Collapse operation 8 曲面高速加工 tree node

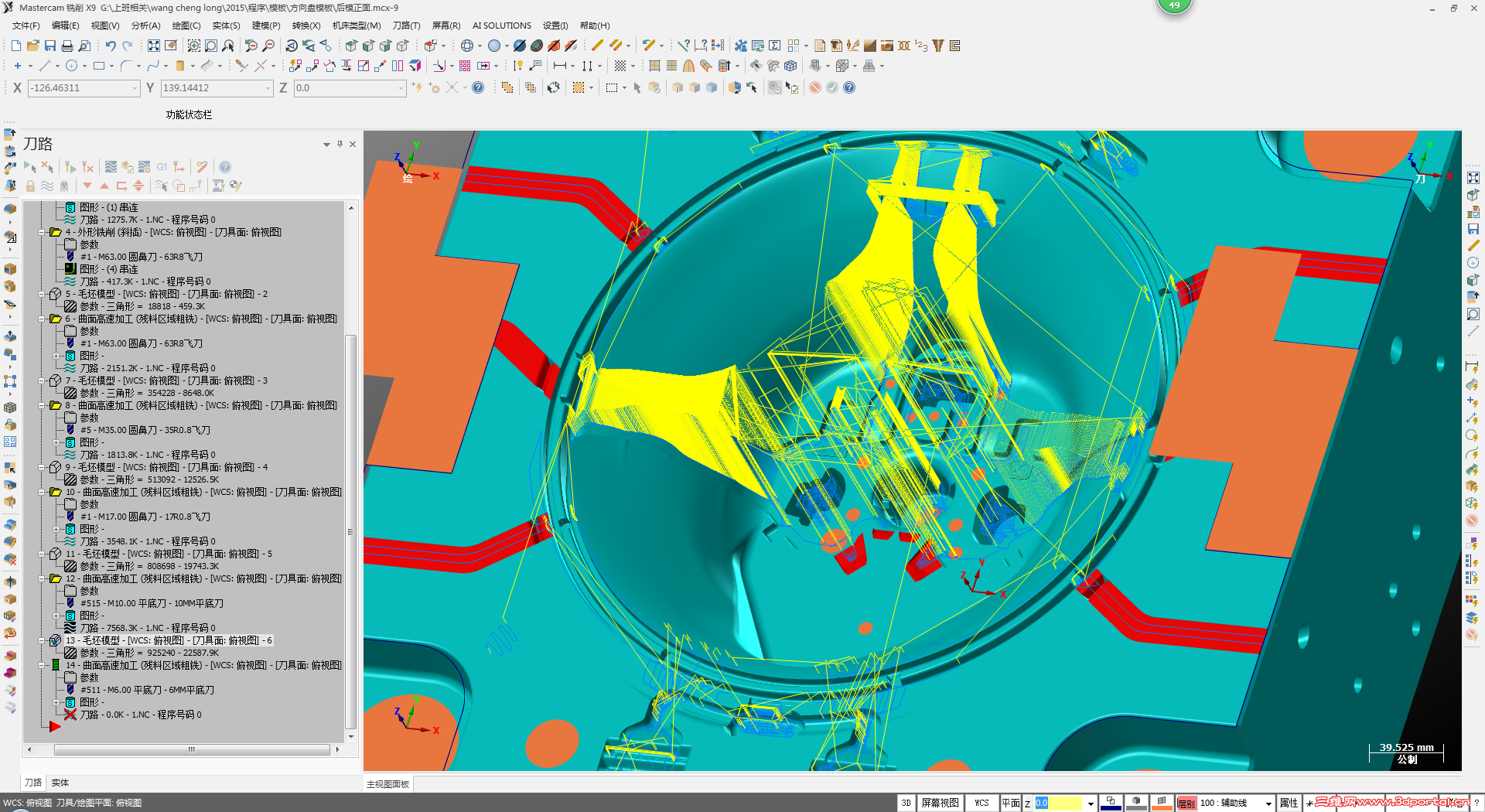coord(43,405)
